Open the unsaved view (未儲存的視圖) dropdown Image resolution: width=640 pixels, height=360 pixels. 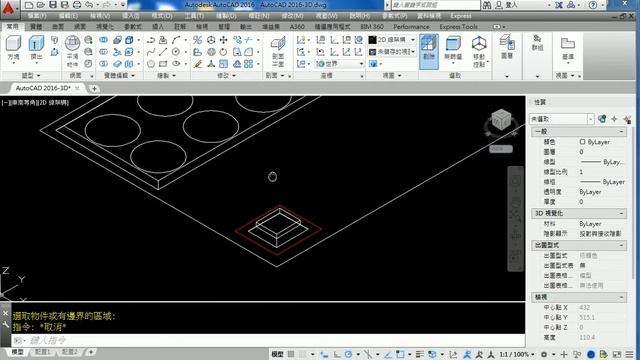pos(392,52)
